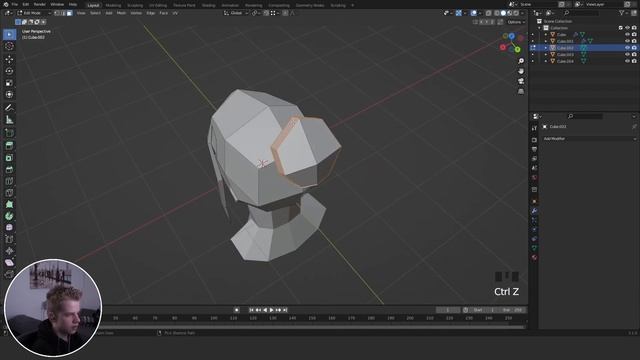The height and width of the screenshot is (360, 640).
Task: Click the current frame field
Action: click(x=448, y=310)
